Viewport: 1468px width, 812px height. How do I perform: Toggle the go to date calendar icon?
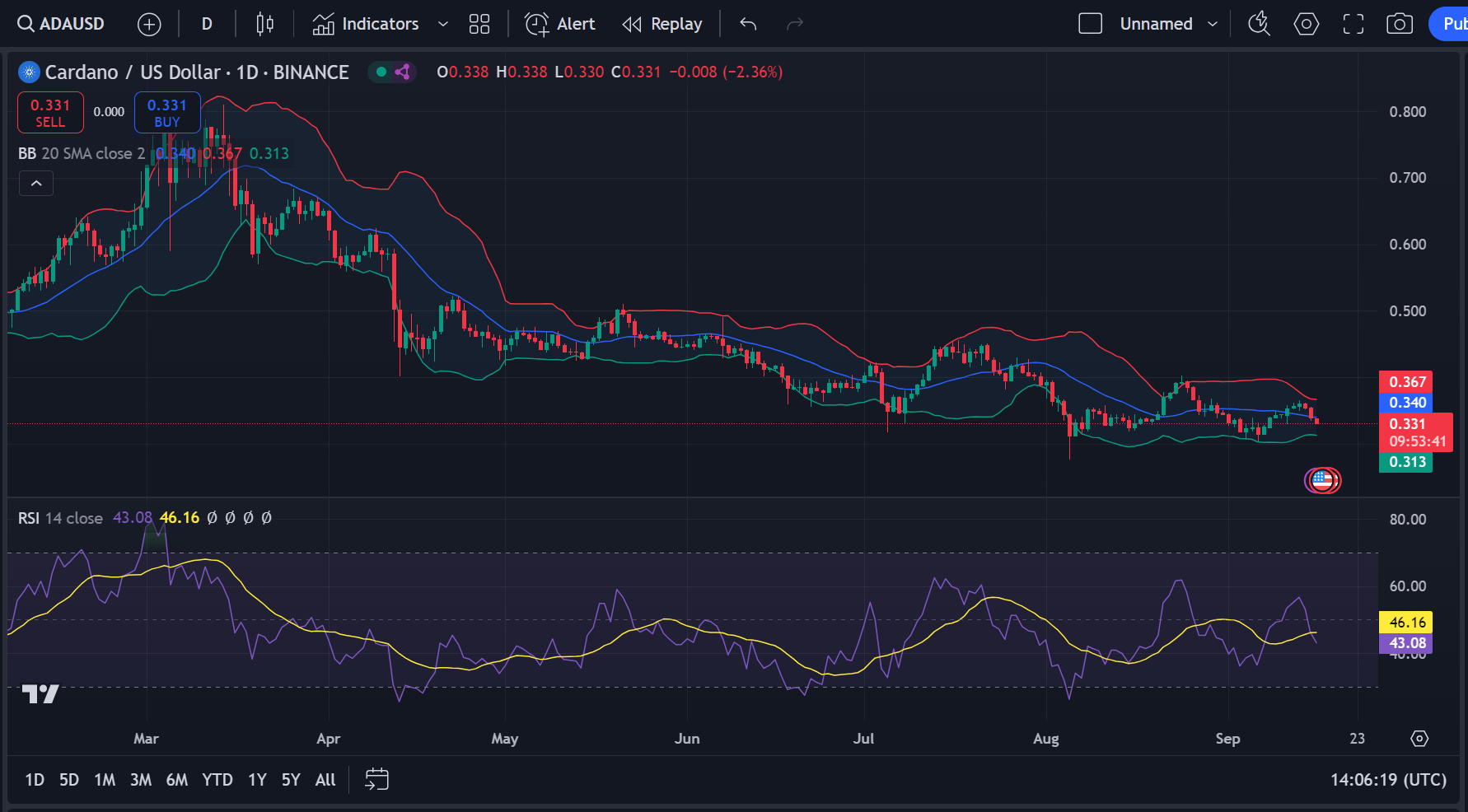pos(376,779)
